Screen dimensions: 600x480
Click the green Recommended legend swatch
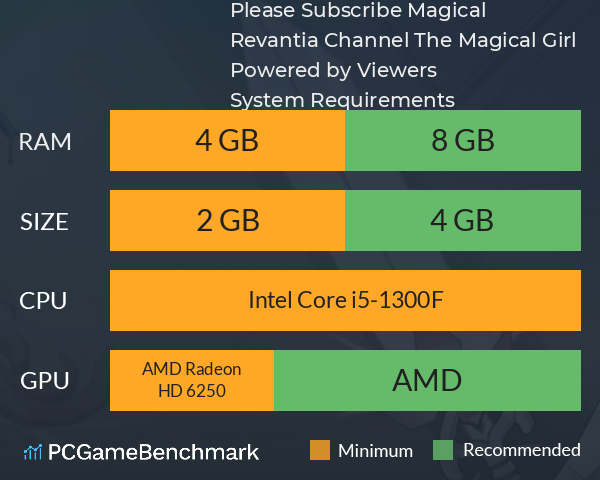[443, 450]
